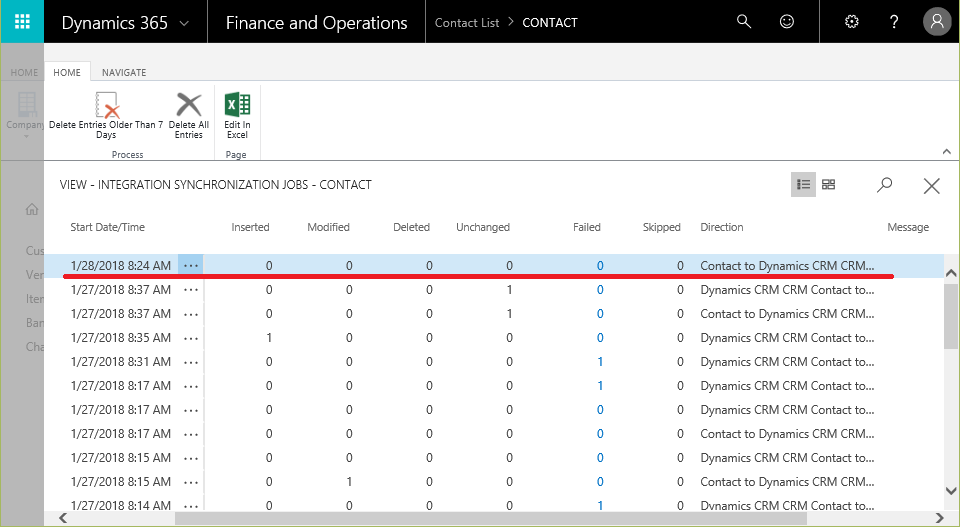Viewport: 960px width, 527px height.
Task: Switch to list view layout icon
Action: coord(803,184)
